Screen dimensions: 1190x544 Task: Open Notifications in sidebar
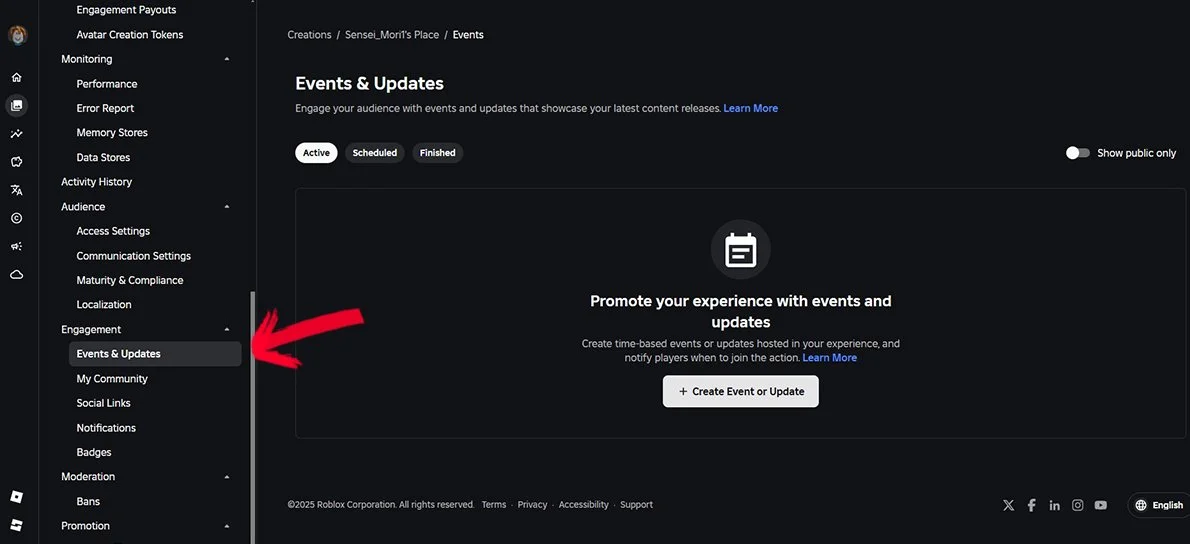click(x=106, y=428)
